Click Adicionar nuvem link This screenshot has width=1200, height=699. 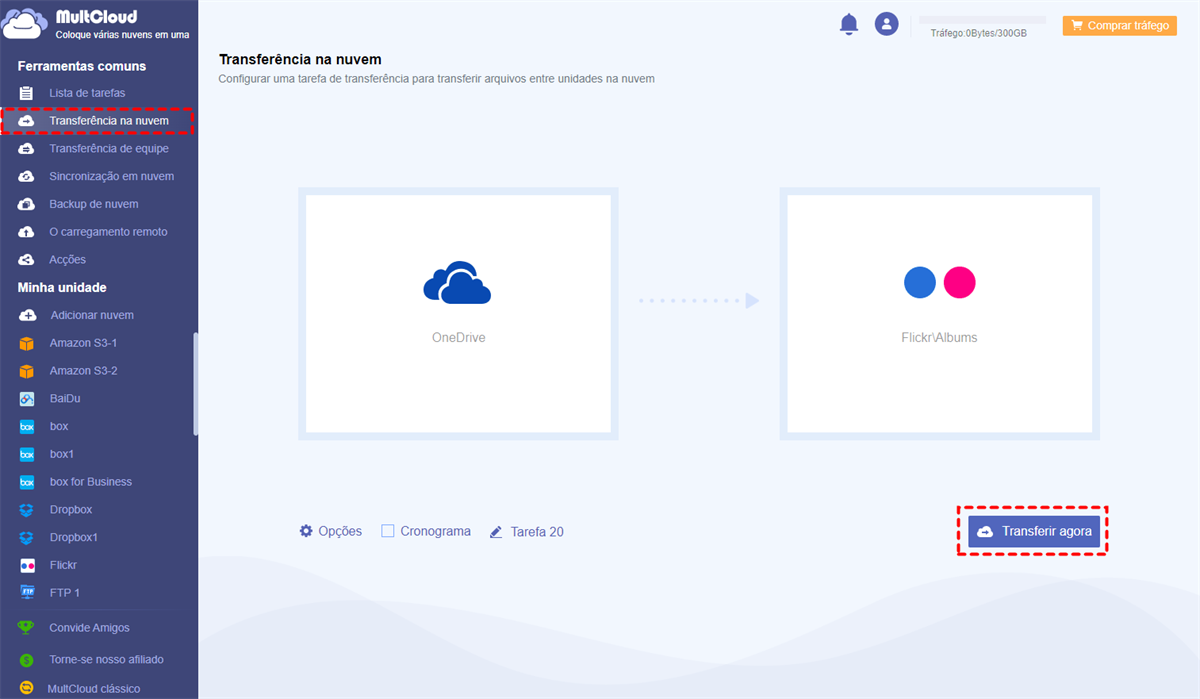pyautogui.click(x=92, y=315)
